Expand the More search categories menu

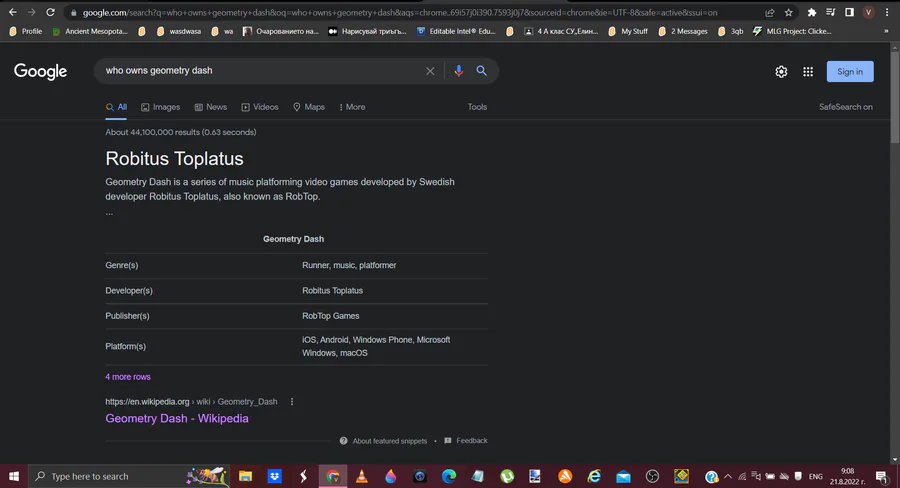(352, 107)
